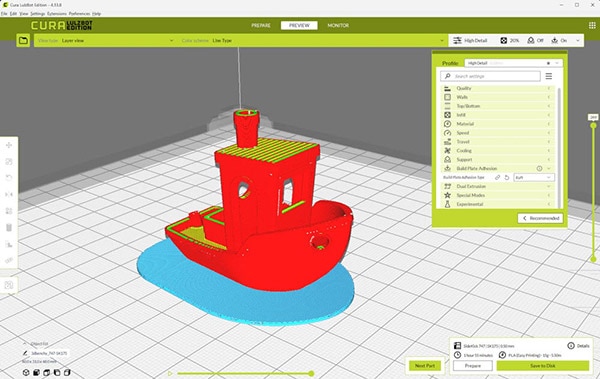The width and height of the screenshot is (600, 379).
Task: Expand the Walls settings category
Action: 498,97
